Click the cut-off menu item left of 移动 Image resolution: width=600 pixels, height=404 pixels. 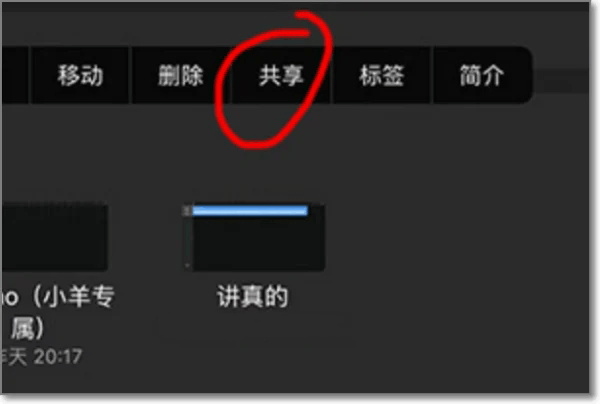pyautogui.click(x=15, y=75)
